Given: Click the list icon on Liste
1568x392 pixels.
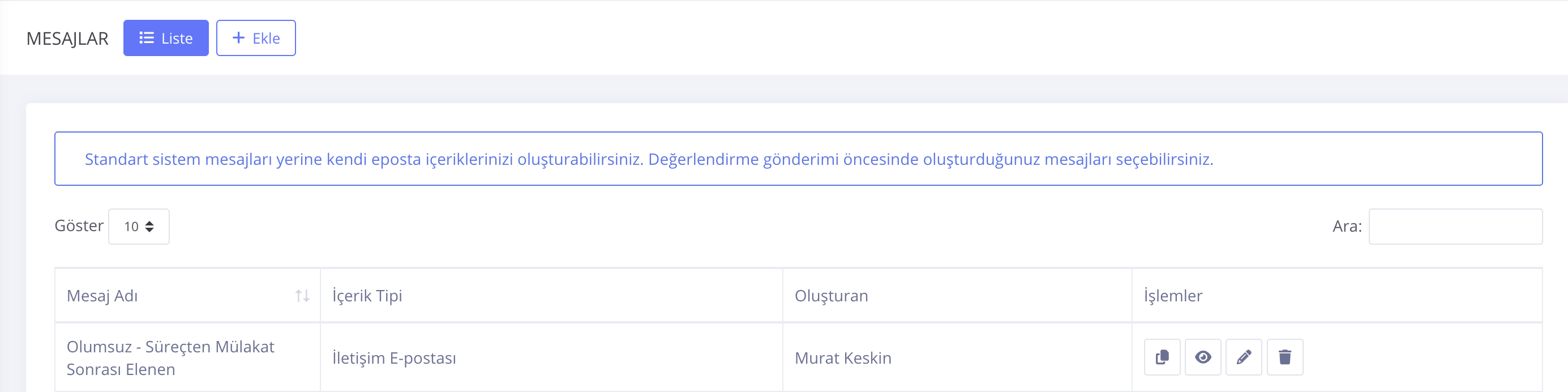Looking at the screenshot, I should [x=146, y=39].
